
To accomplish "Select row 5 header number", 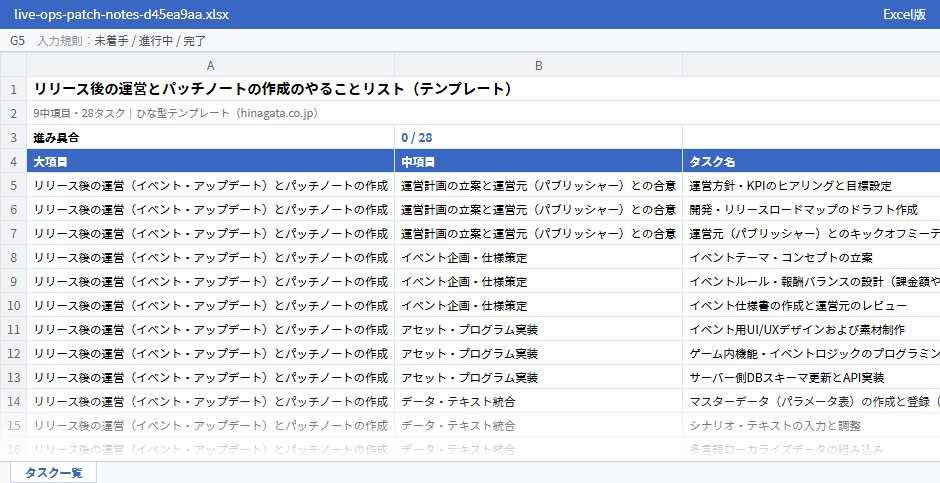I will point(13,185).
